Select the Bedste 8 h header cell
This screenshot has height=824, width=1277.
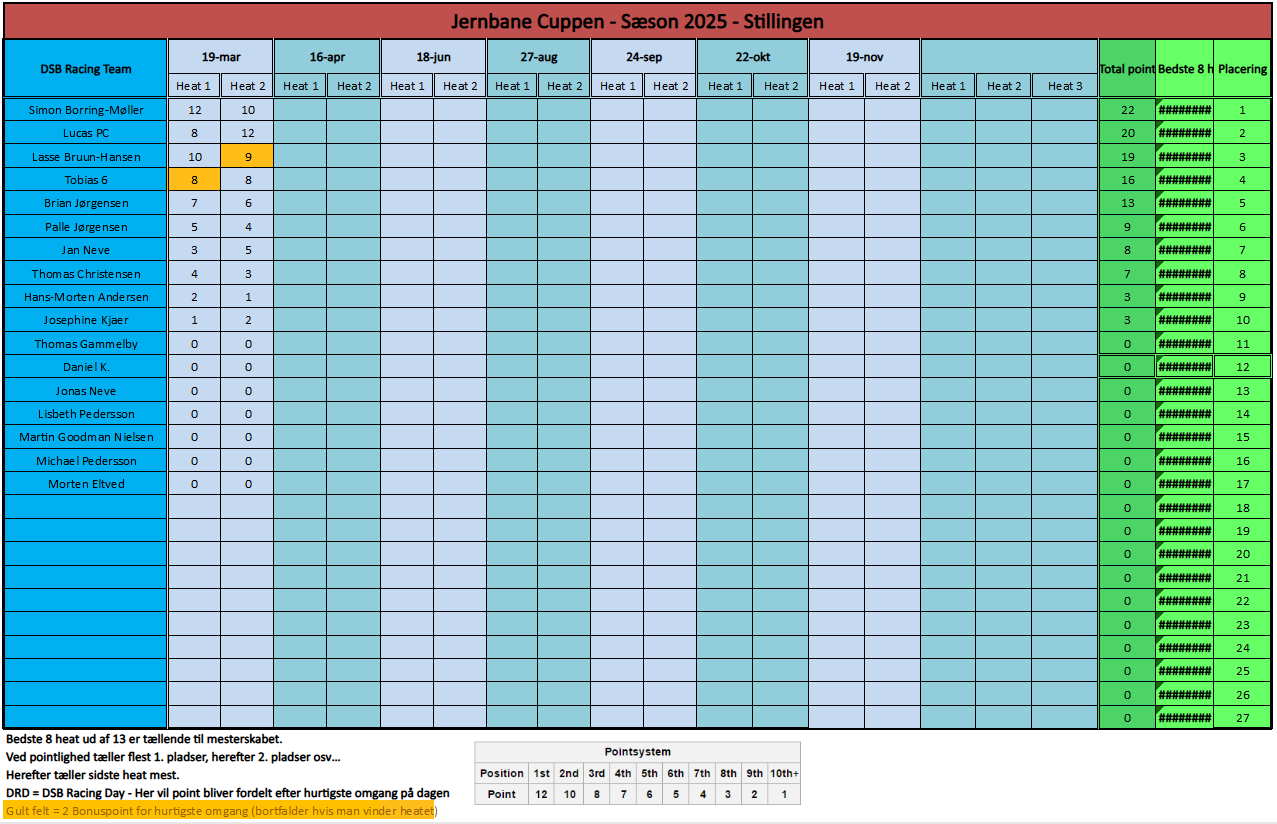click(1185, 69)
